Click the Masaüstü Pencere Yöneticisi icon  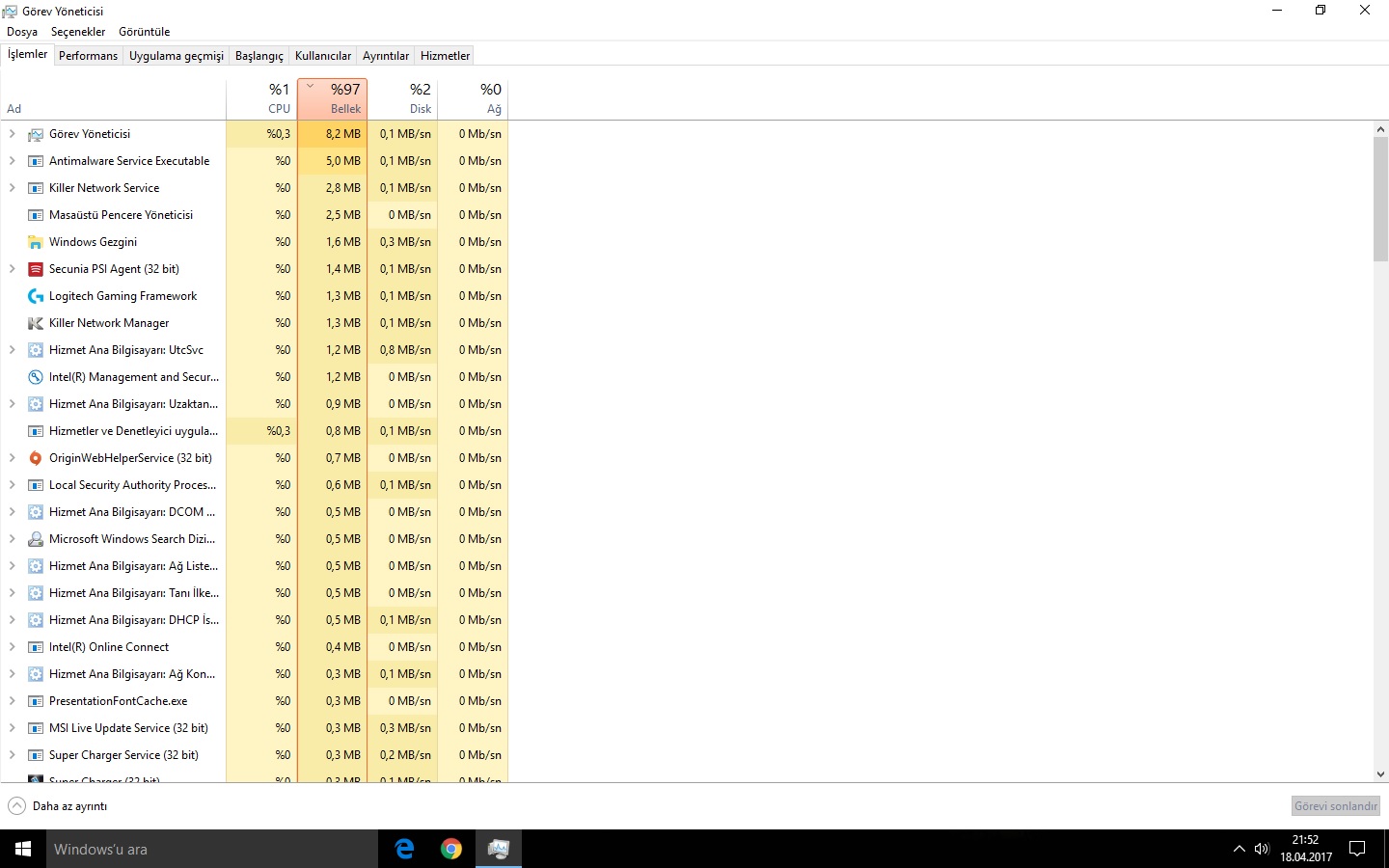[36, 215]
